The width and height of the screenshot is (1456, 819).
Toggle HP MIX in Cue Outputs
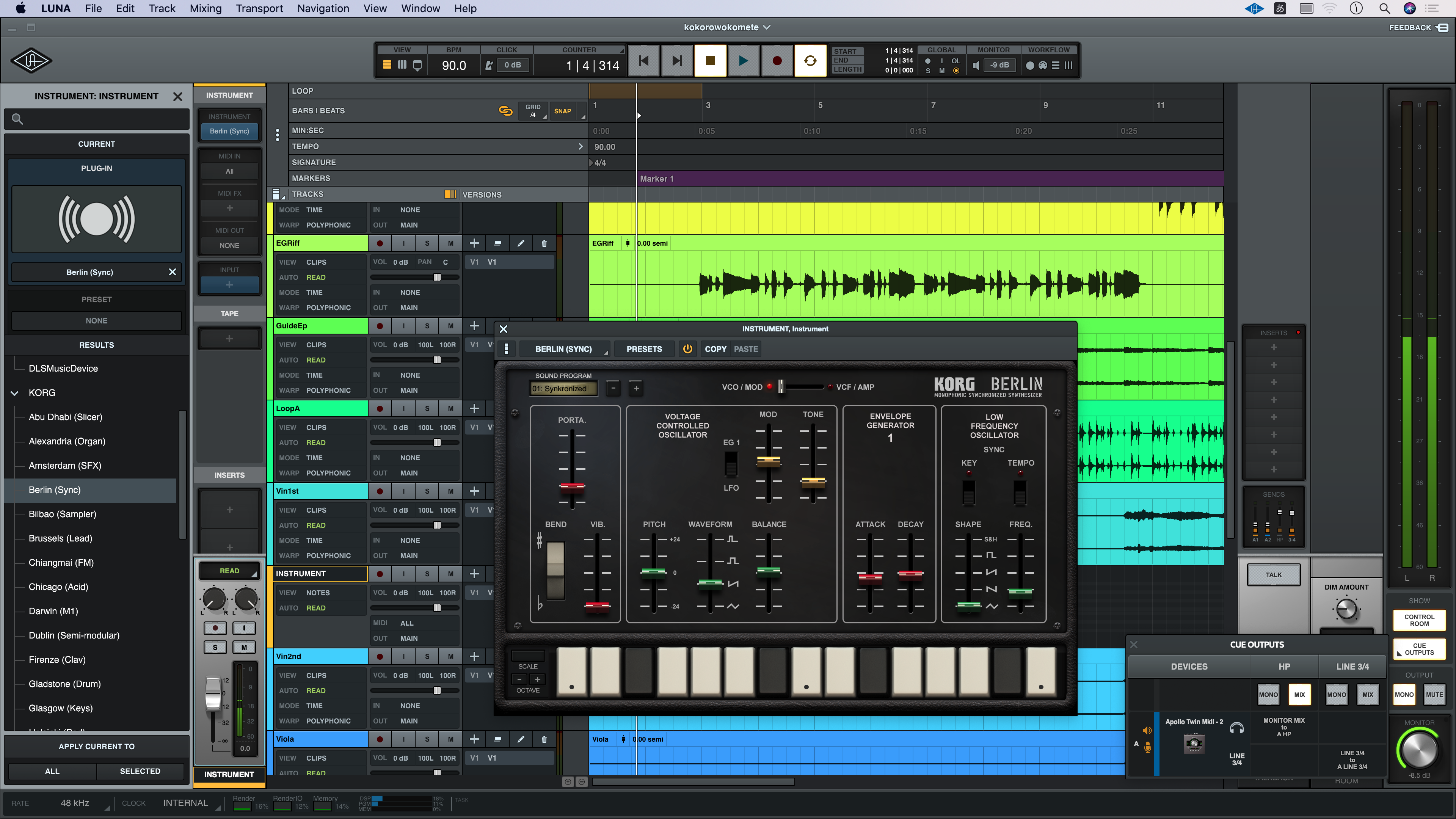pyautogui.click(x=1299, y=695)
